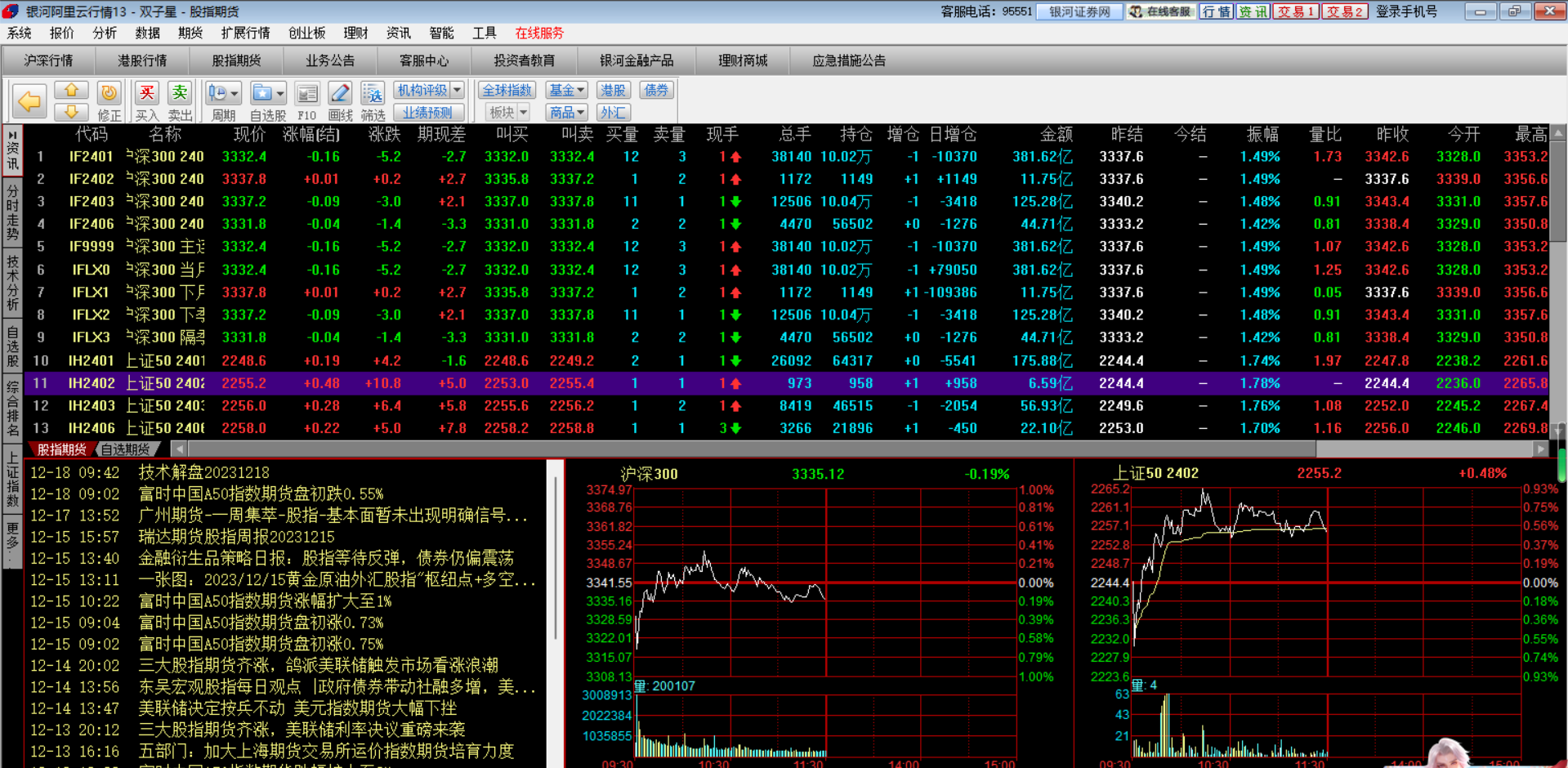Open the 技术分析 sidebar tab
Image resolution: width=1568 pixels, height=768 pixels.
(12, 284)
